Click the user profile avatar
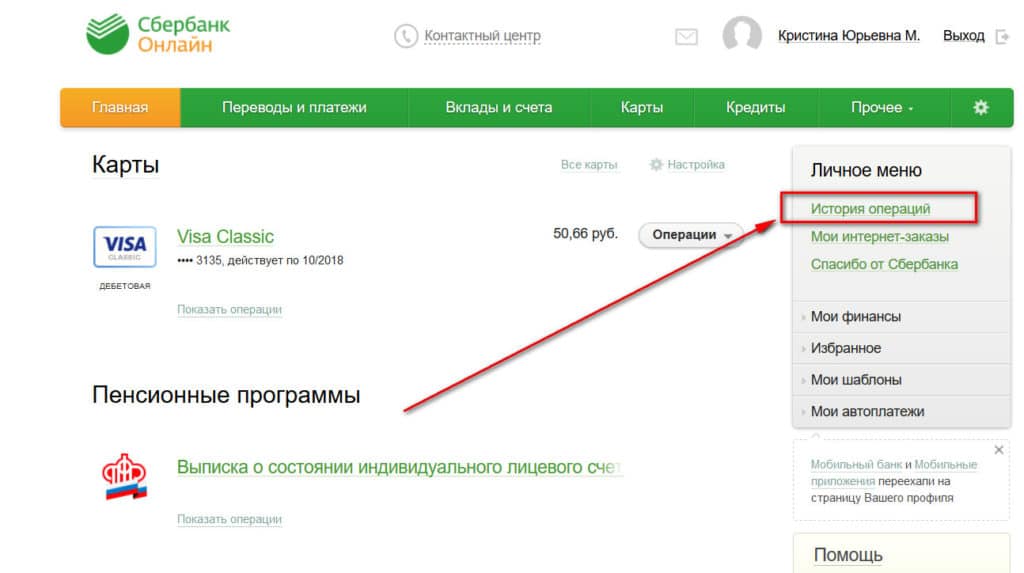Image resolution: width=1024 pixels, height=573 pixels. coord(742,36)
